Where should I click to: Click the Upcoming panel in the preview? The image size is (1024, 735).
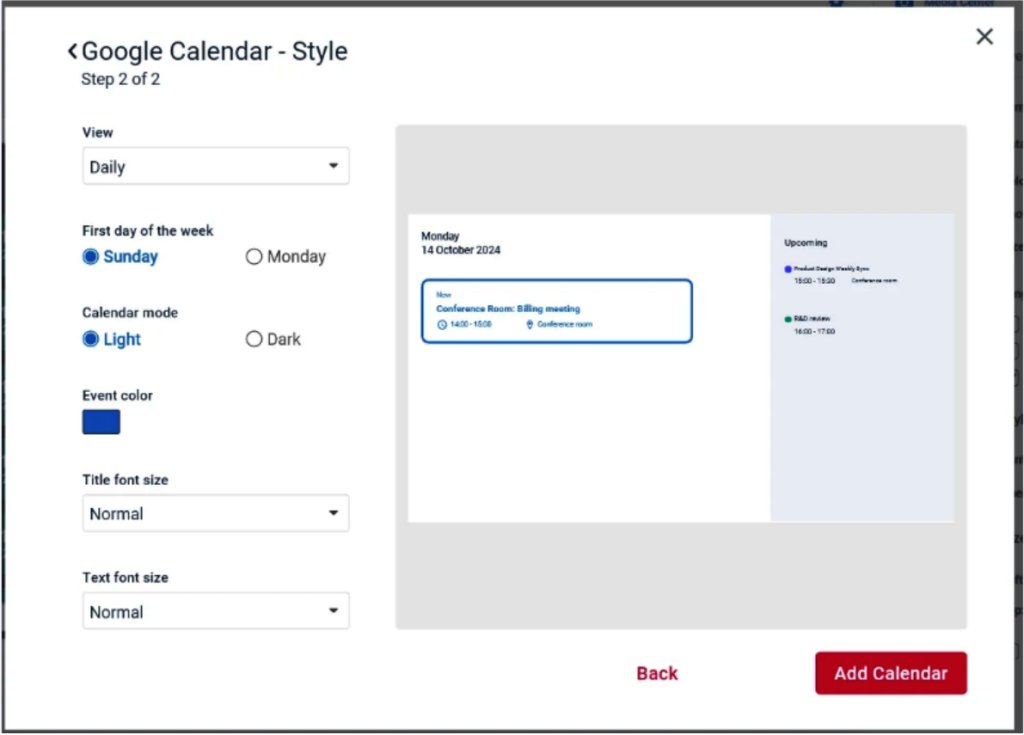pos(861,420)
